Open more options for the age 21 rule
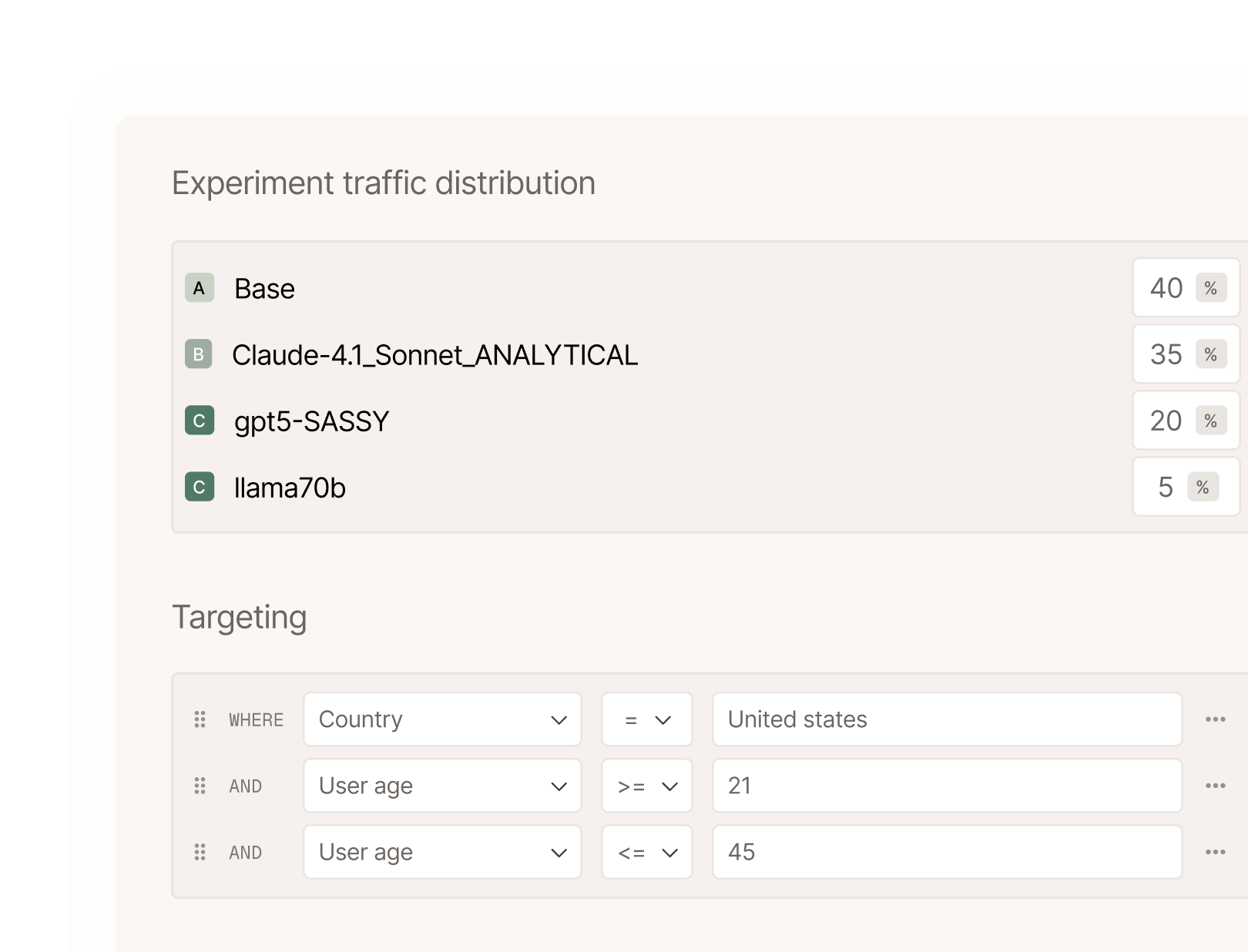 1216,786
